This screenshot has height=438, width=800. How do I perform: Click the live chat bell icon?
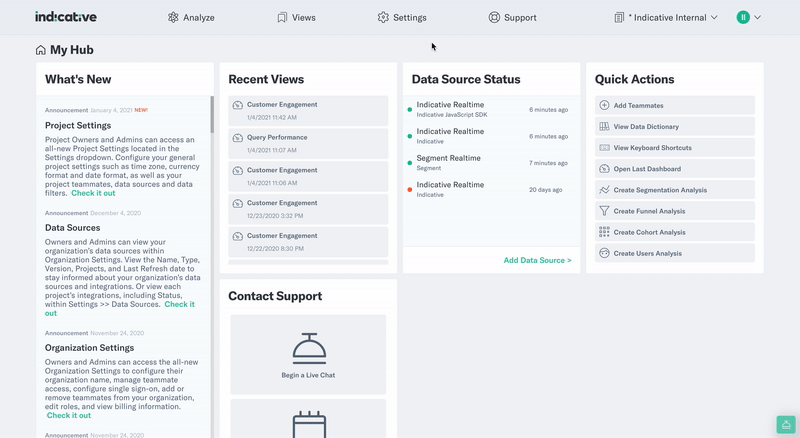pyautogui.click(x=309, y=348)
